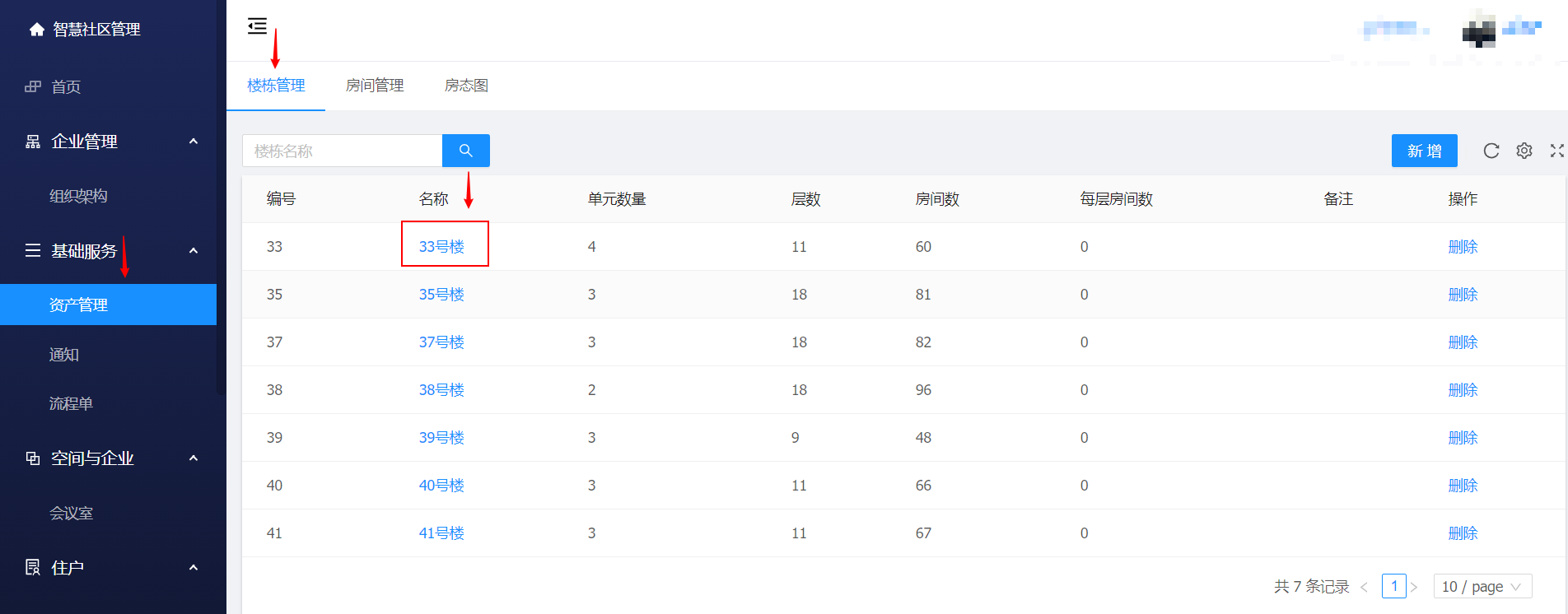Screen dimensions: 1568x614
Task: Switch to the 房态图 tab
Action: pyautogui.click(x=466, y=86)
